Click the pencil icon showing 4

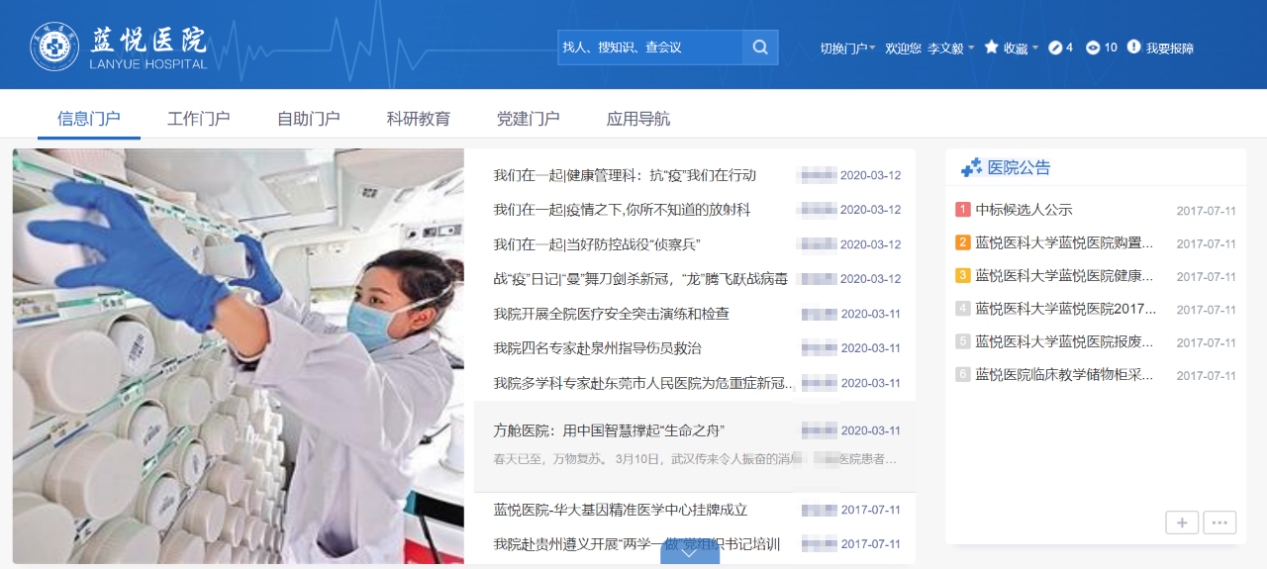(x=1054, y=47)
